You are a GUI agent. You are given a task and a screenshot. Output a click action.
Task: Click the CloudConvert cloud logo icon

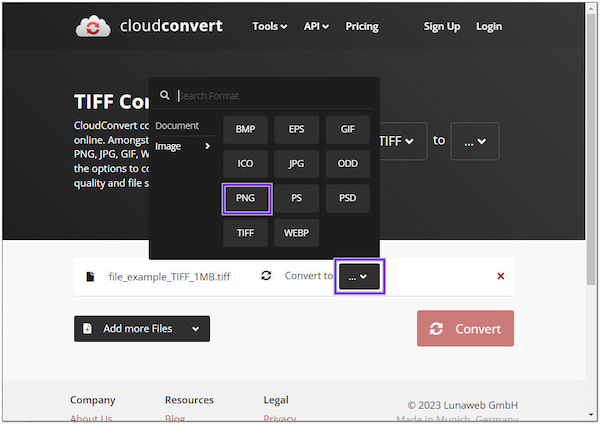pyautogui.click(x=93, y=26)
